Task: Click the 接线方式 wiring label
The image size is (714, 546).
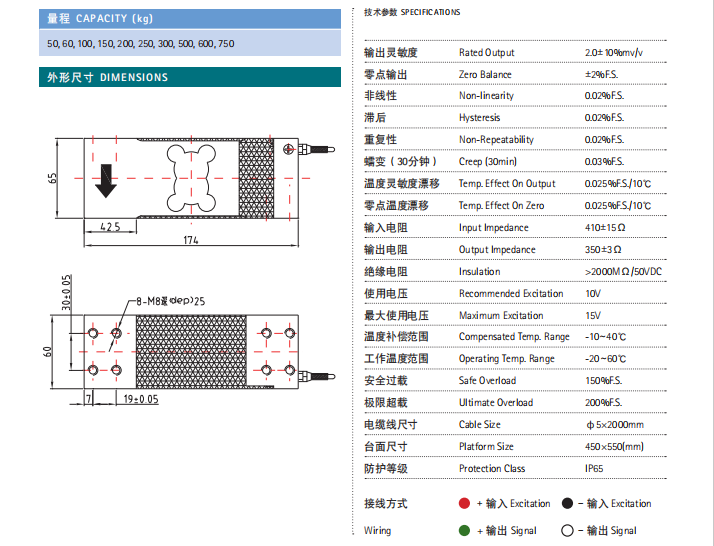Action: (385, 503)
